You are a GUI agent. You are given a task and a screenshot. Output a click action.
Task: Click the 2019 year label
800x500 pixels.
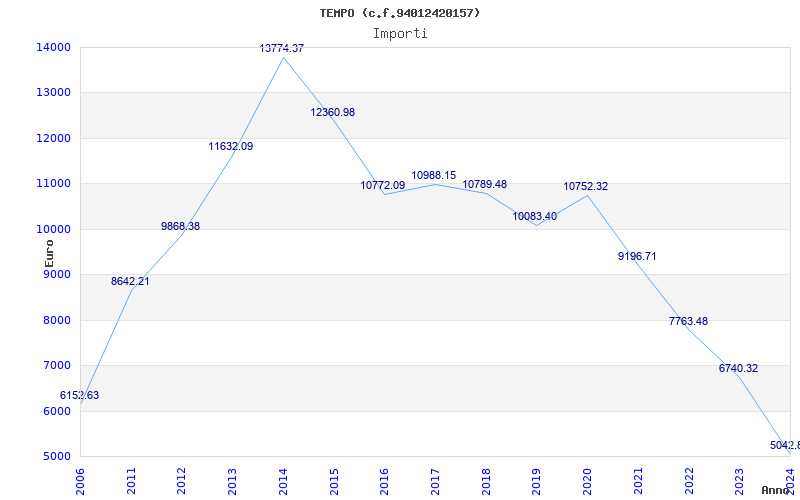click(537, 482)
